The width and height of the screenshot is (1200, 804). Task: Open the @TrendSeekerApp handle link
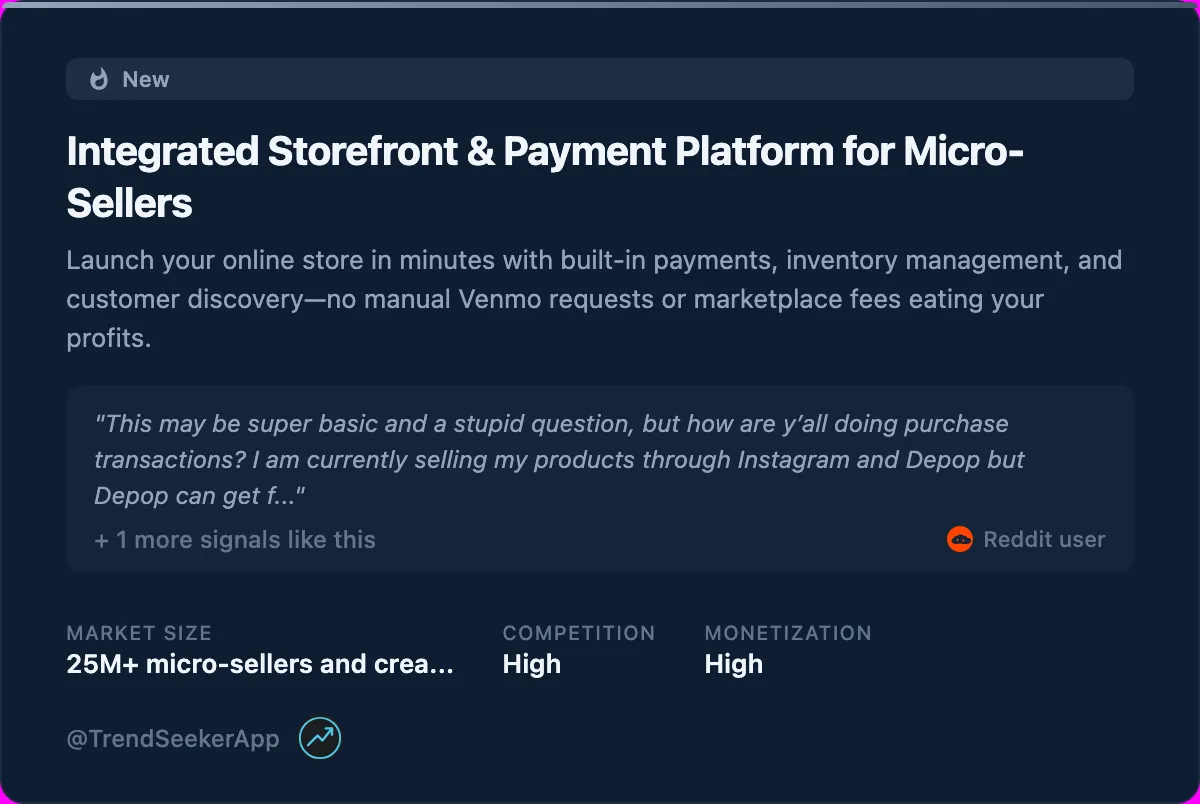171,738
